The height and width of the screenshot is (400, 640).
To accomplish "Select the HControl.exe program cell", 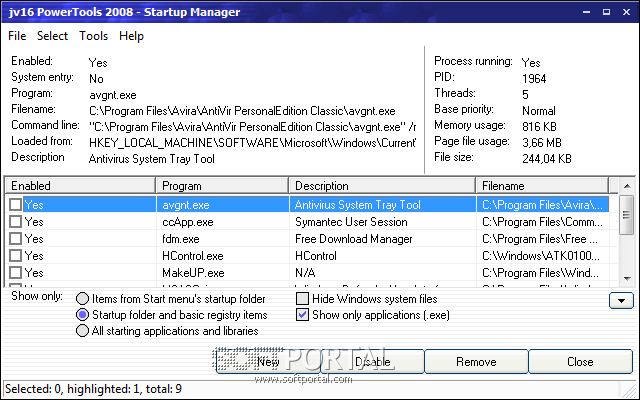I will click(x=222, y=256).
